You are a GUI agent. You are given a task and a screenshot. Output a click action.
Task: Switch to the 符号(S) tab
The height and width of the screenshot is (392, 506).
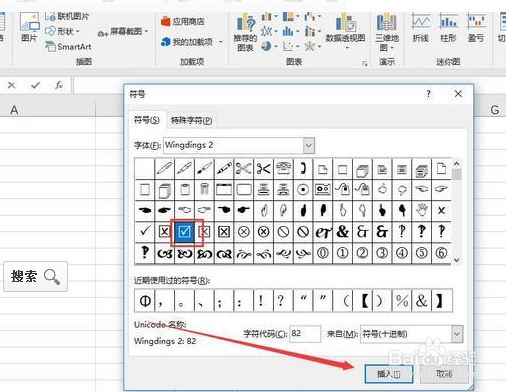[x=147, y=120]
